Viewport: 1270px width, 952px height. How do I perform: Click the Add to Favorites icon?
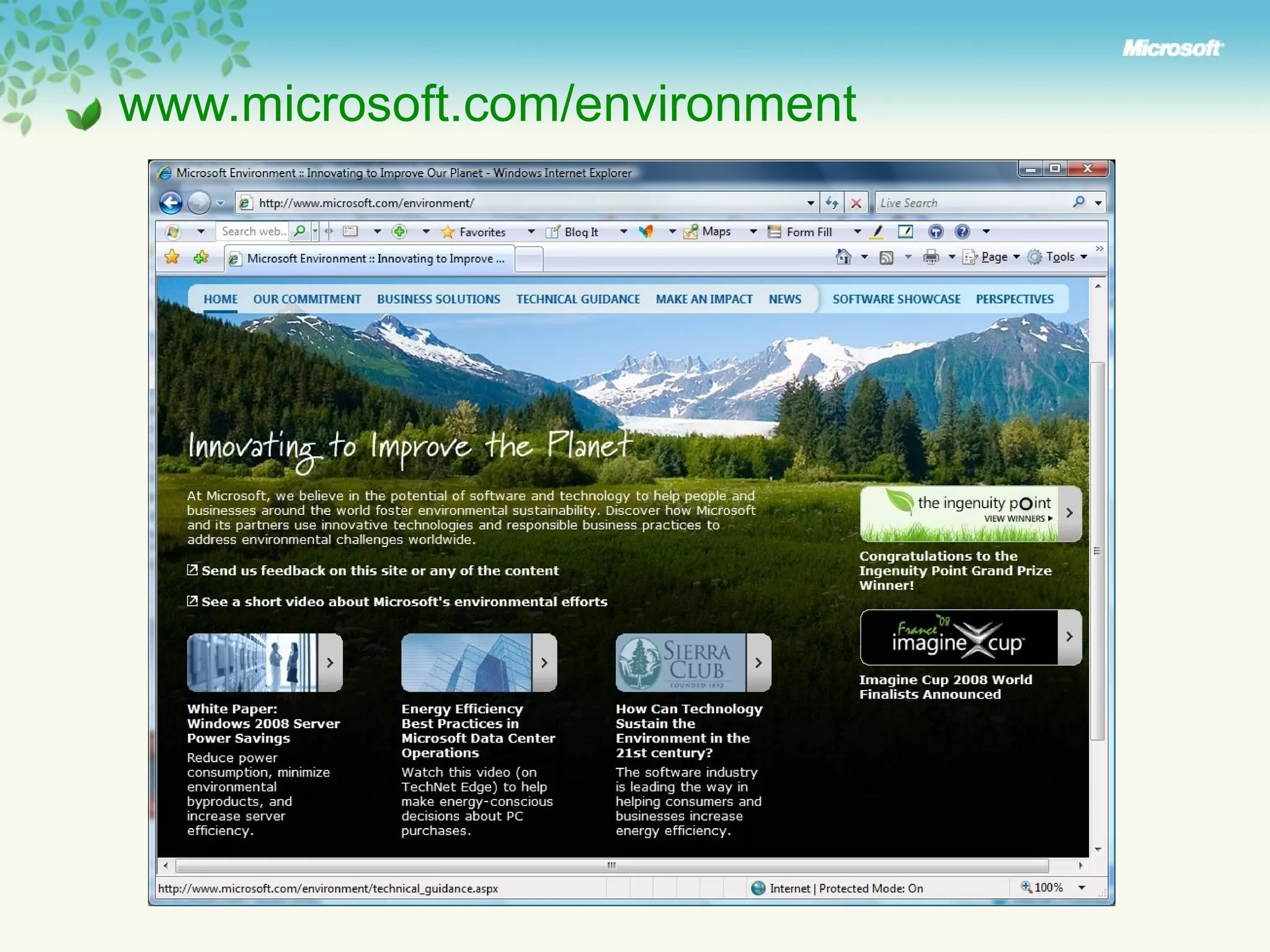pos(201,257)
